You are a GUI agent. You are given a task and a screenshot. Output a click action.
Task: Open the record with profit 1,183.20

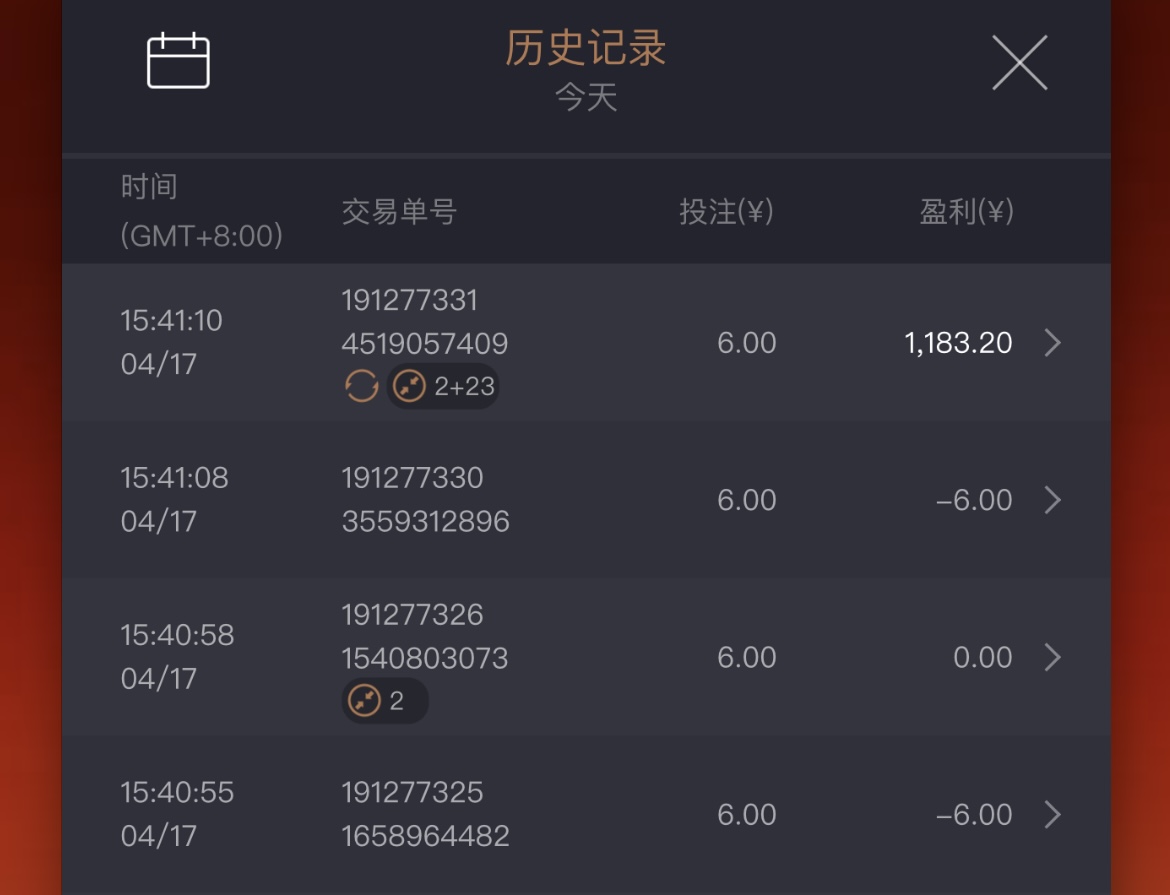click(x=957, y=343)
